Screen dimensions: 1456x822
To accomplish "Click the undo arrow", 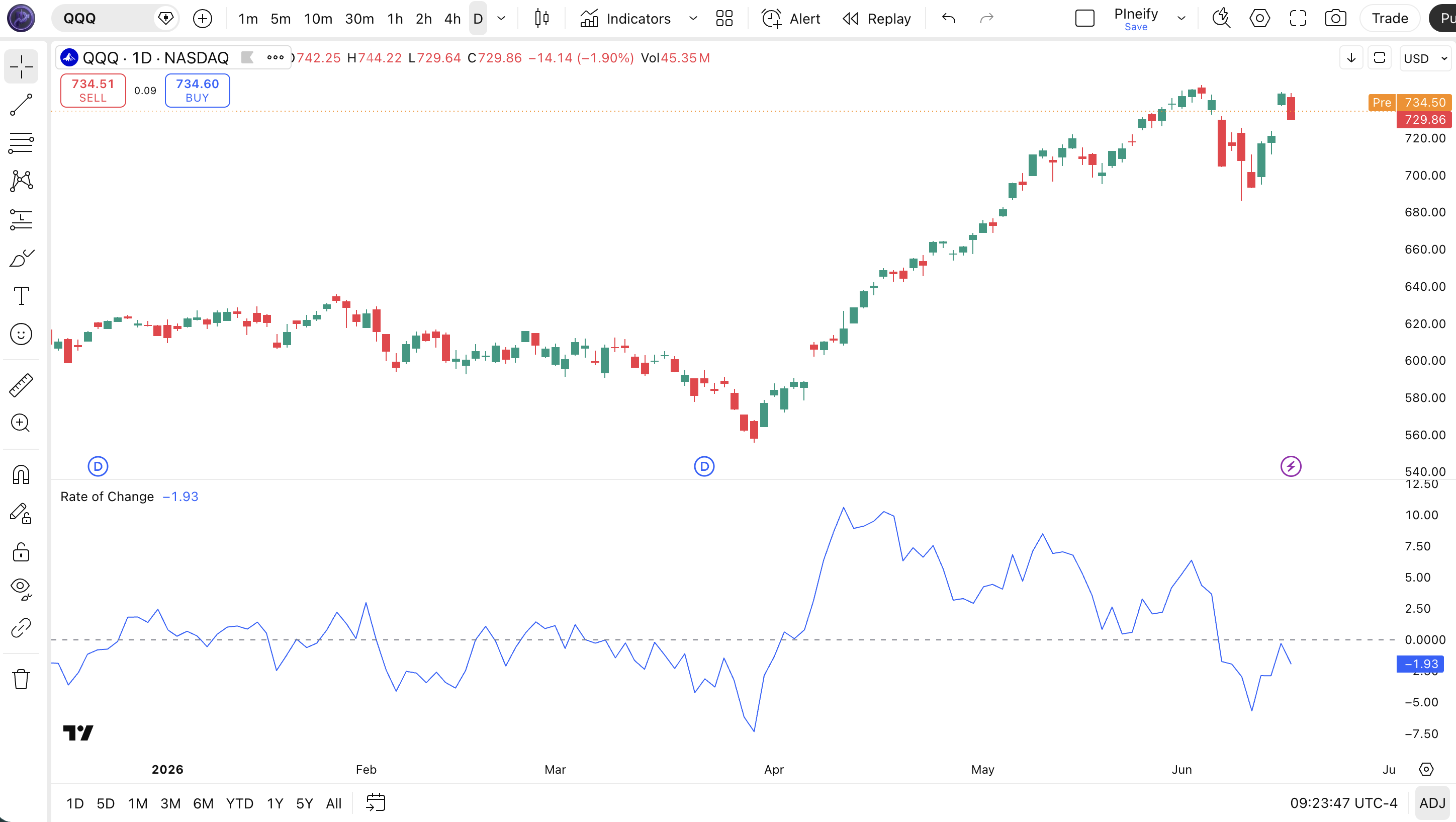I will tap(948, 19).
